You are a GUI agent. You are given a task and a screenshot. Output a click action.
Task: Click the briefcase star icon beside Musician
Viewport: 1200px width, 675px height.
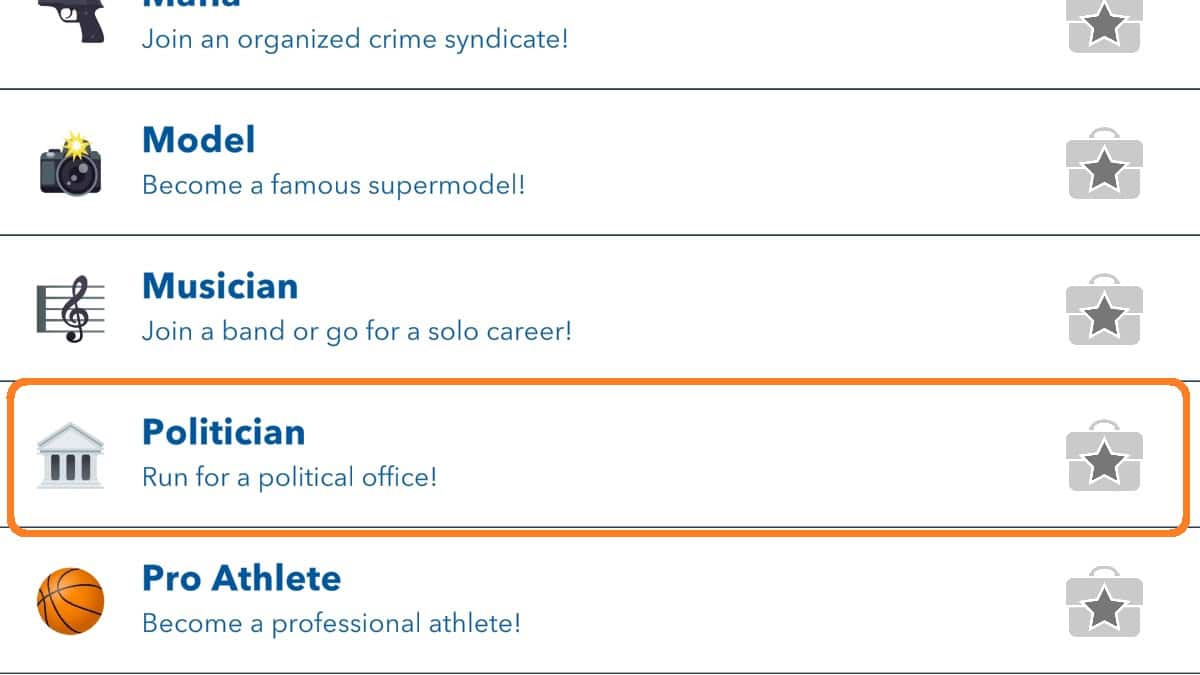(1104, 312)
